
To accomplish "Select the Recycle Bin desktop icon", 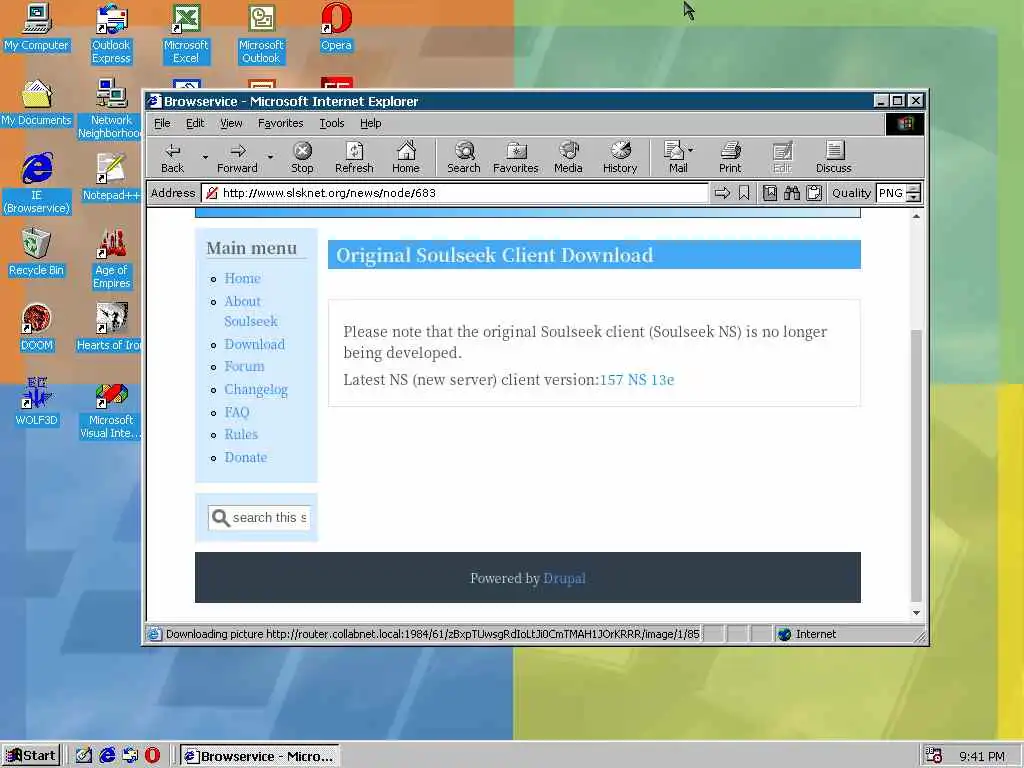I will 37,253.
